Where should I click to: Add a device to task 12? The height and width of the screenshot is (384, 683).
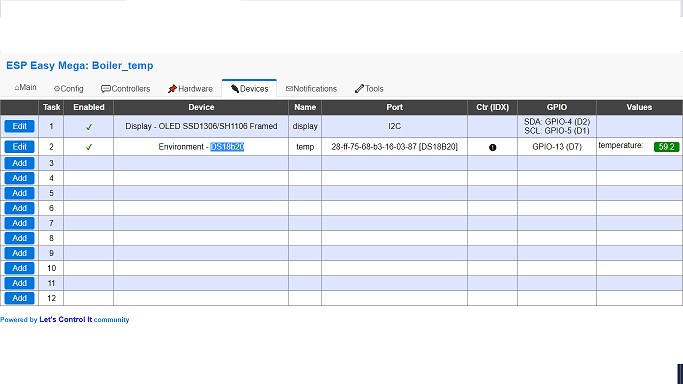click(x=20, y=298)
